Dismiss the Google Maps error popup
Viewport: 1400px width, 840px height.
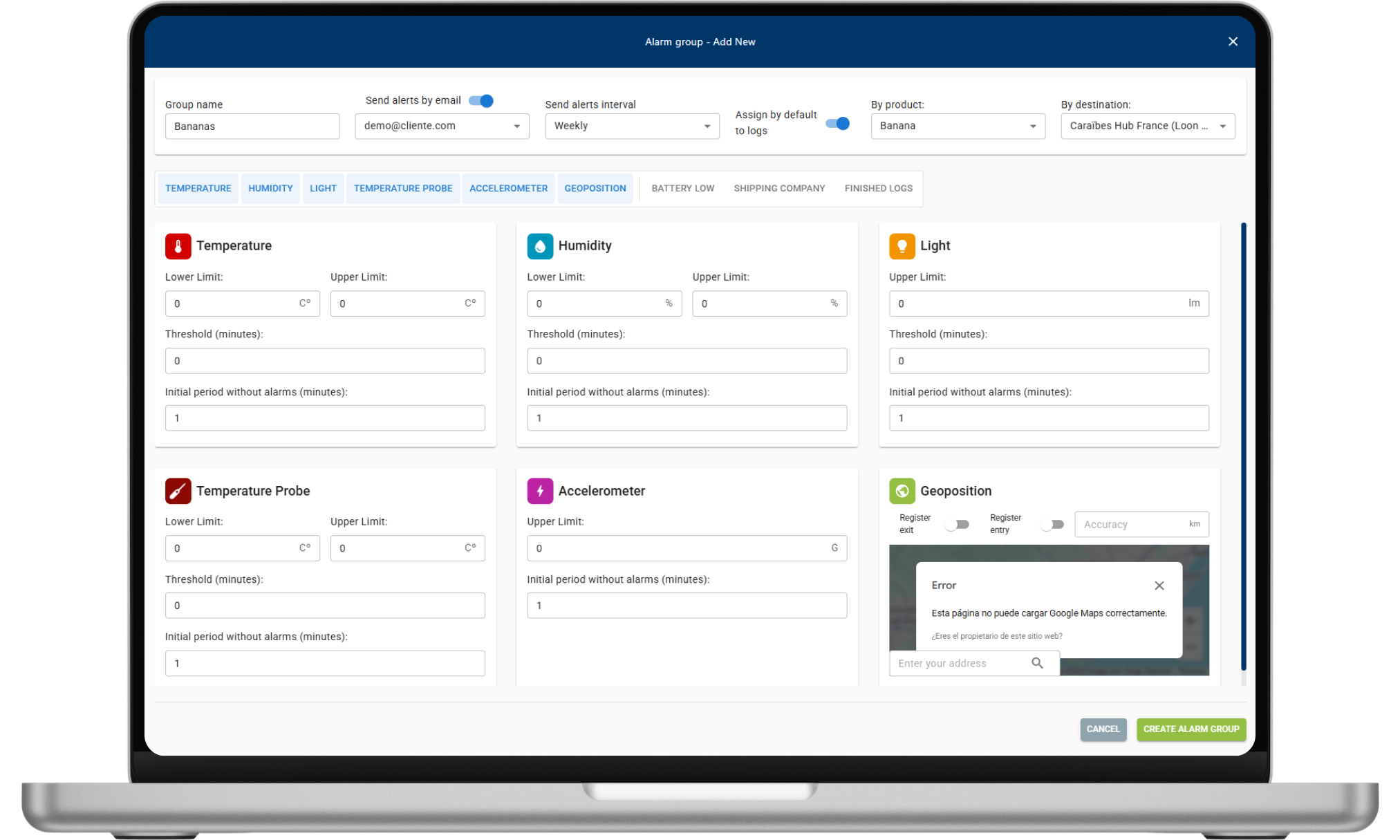[x=1159, y=586]
